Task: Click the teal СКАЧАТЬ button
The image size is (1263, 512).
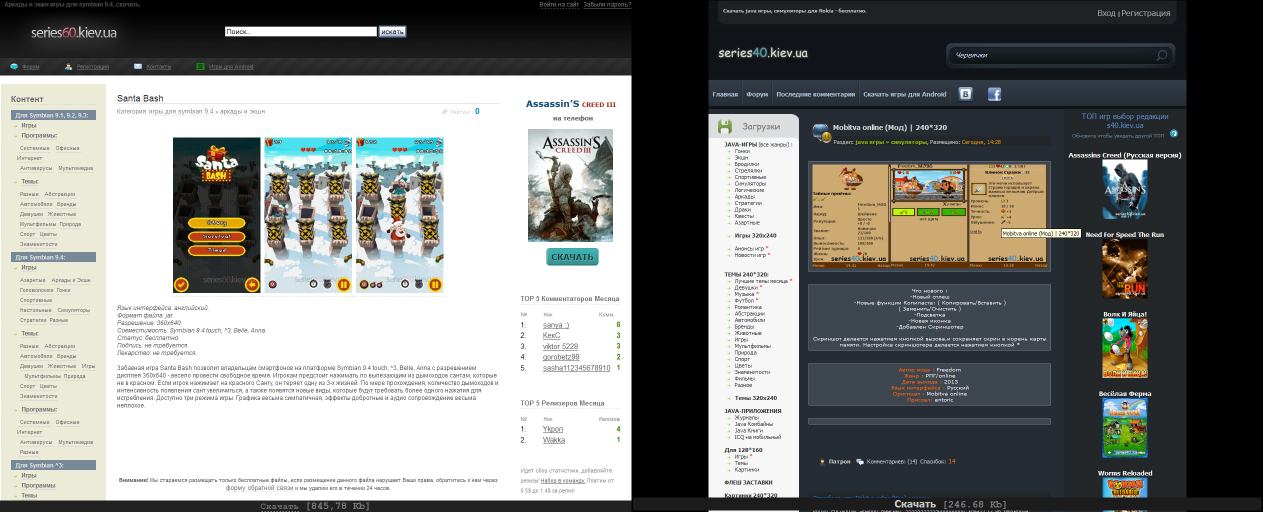Action: 572,257
